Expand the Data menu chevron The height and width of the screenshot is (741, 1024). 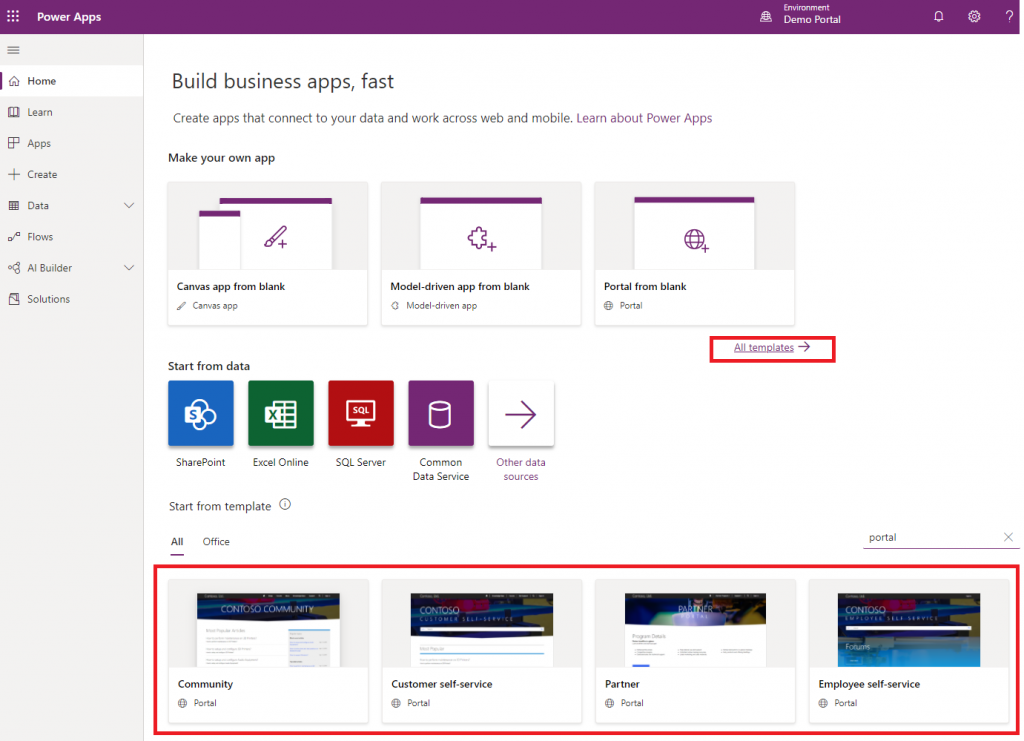129,205
